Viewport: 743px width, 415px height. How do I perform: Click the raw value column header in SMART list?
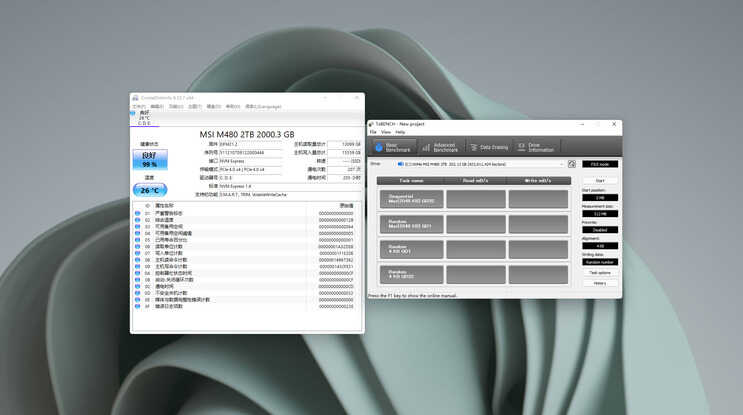click(346, 206)
